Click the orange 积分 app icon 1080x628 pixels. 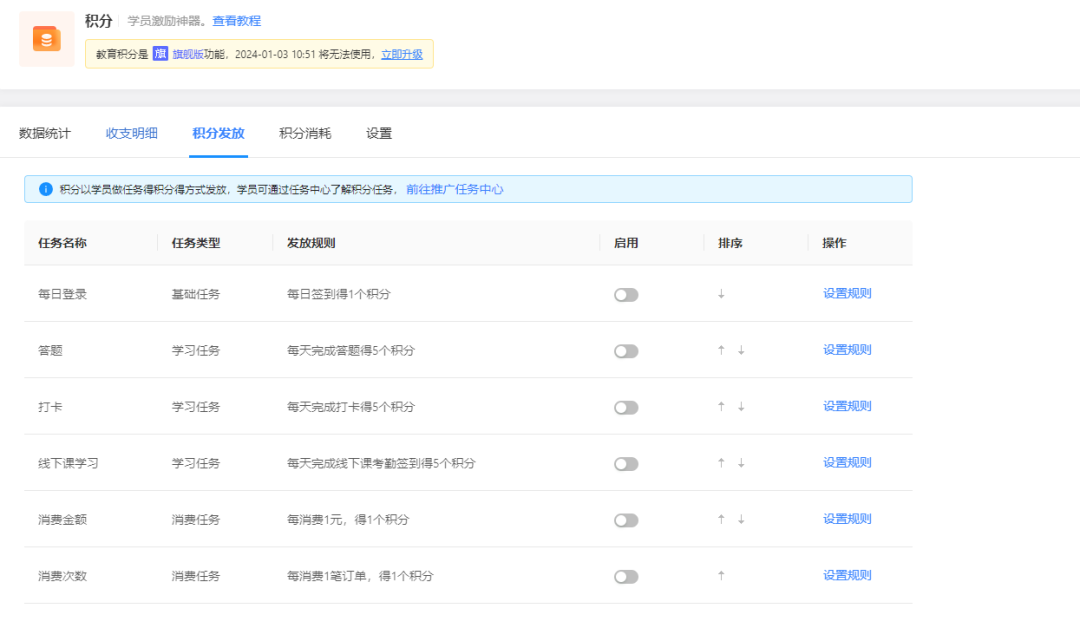coord(47,39)
